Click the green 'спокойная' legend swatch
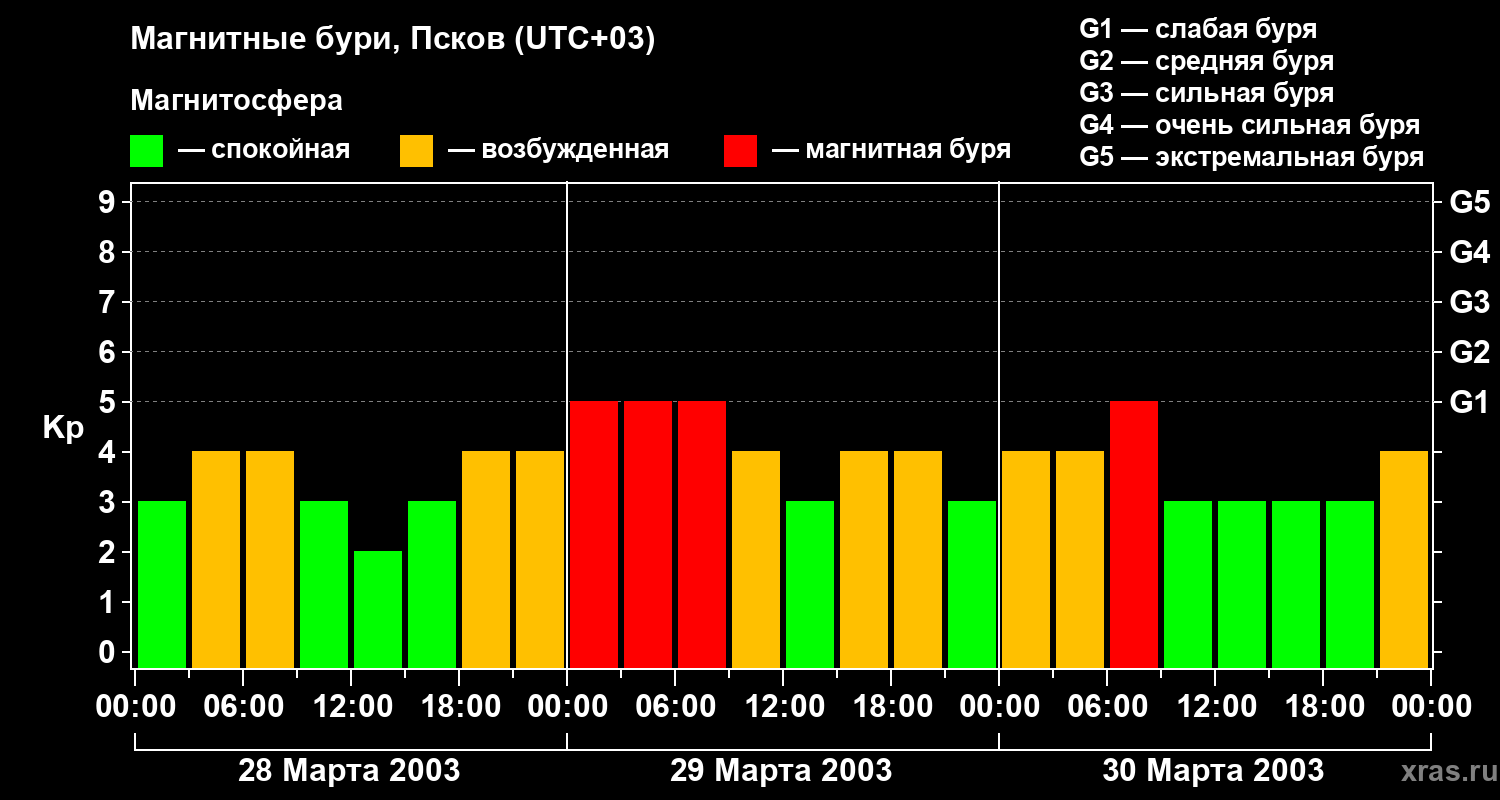1500x800 pixels. [146, 151]
